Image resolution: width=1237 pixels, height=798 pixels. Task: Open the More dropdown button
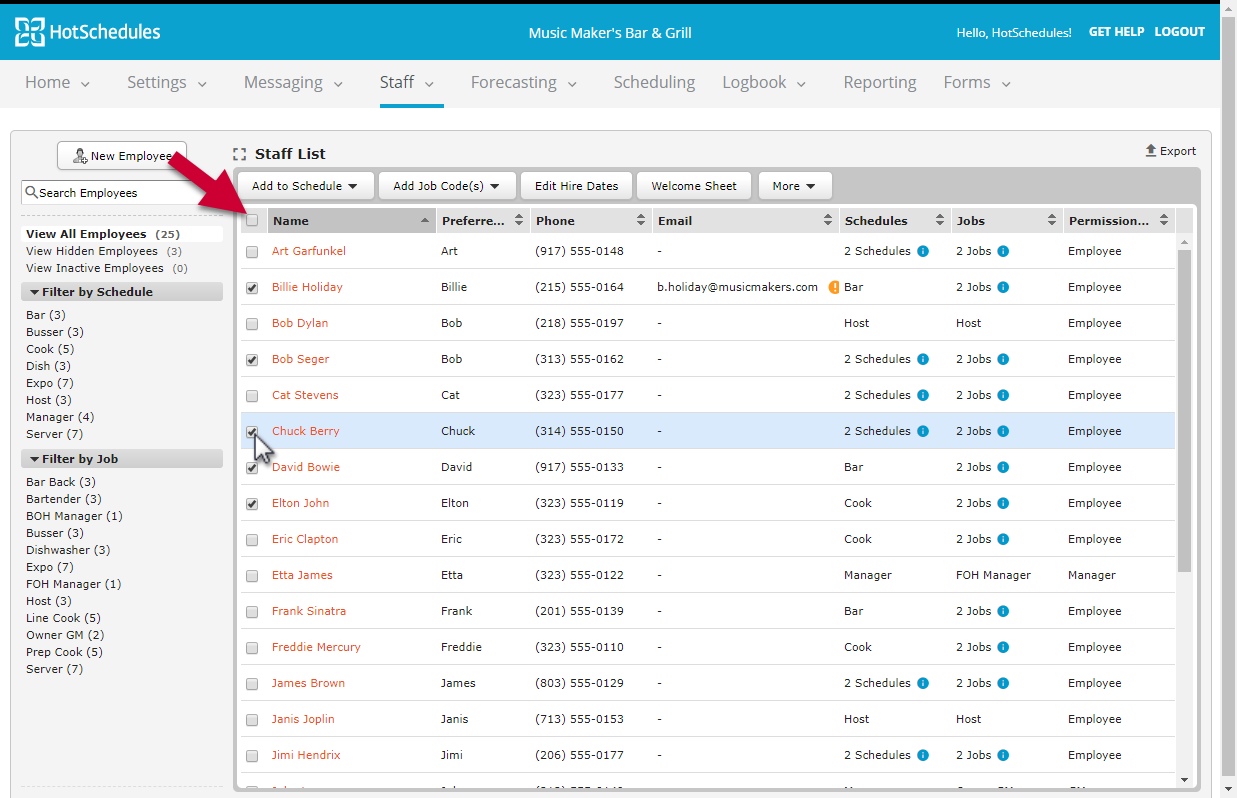(x=795, y=186)
